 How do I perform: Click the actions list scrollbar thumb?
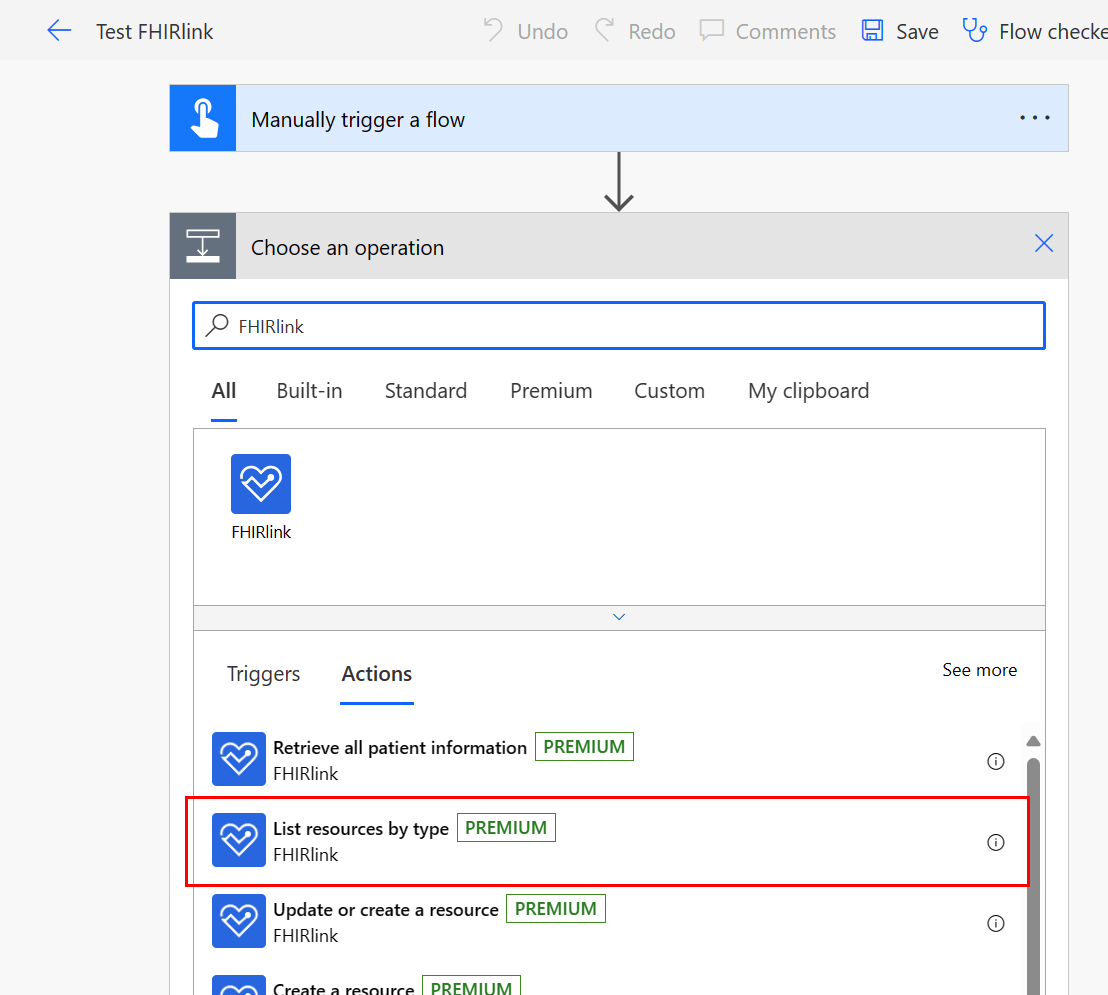click(1033, 876)
